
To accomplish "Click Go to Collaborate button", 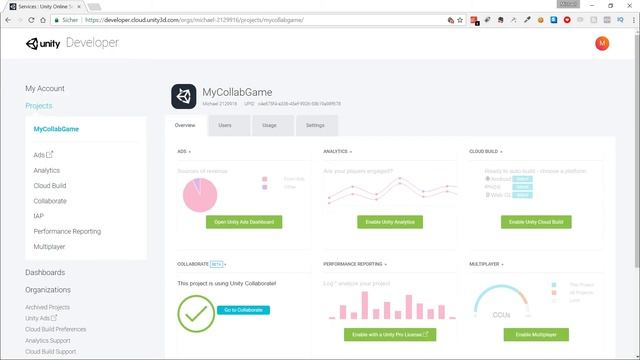I will (243, 310).
